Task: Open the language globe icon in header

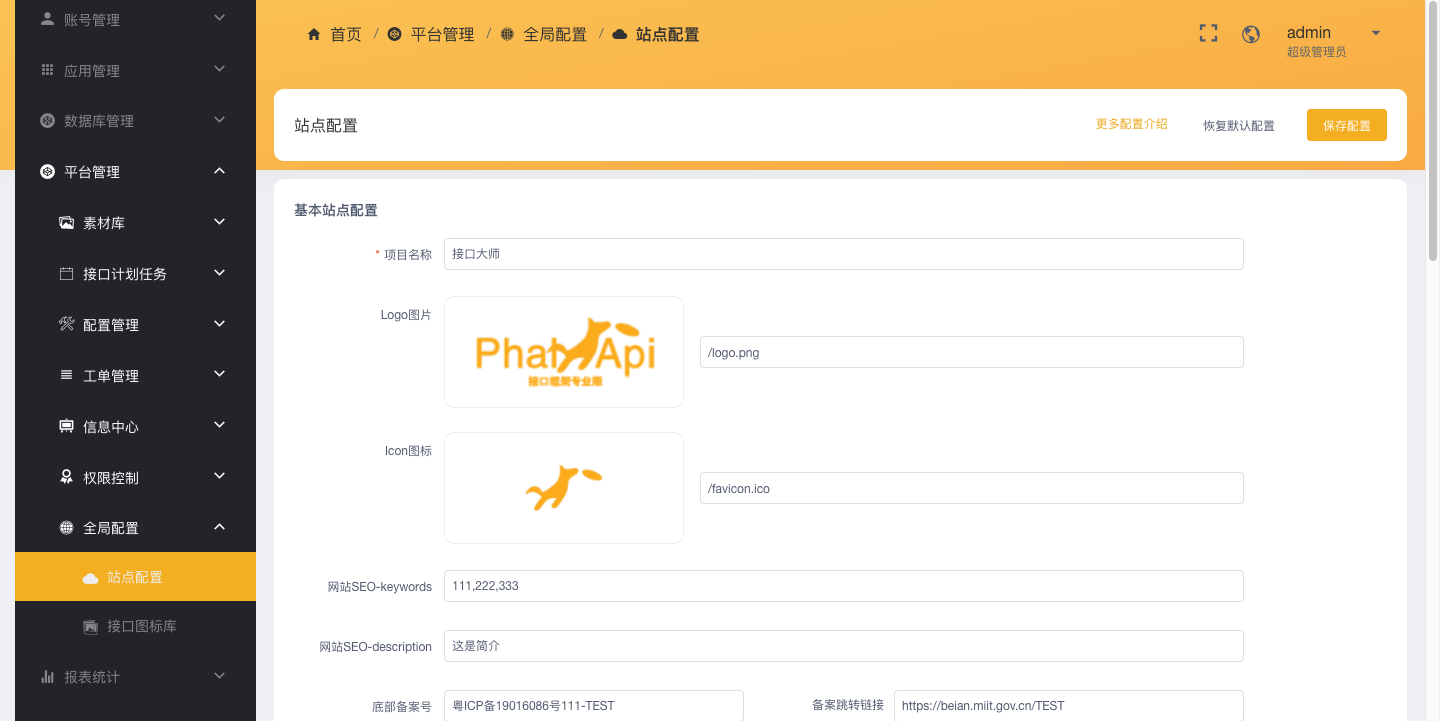Action: (x=1251, y=34)
